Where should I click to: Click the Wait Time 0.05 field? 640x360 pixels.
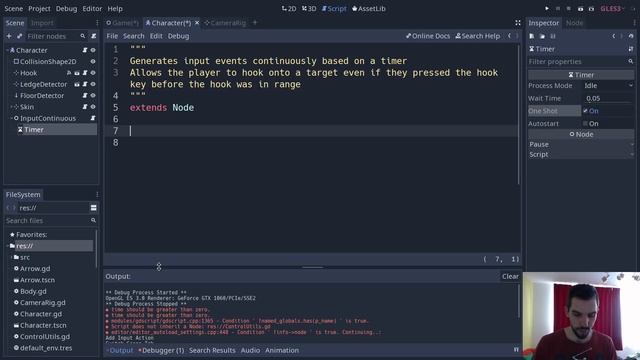click(x=608, y=98)
